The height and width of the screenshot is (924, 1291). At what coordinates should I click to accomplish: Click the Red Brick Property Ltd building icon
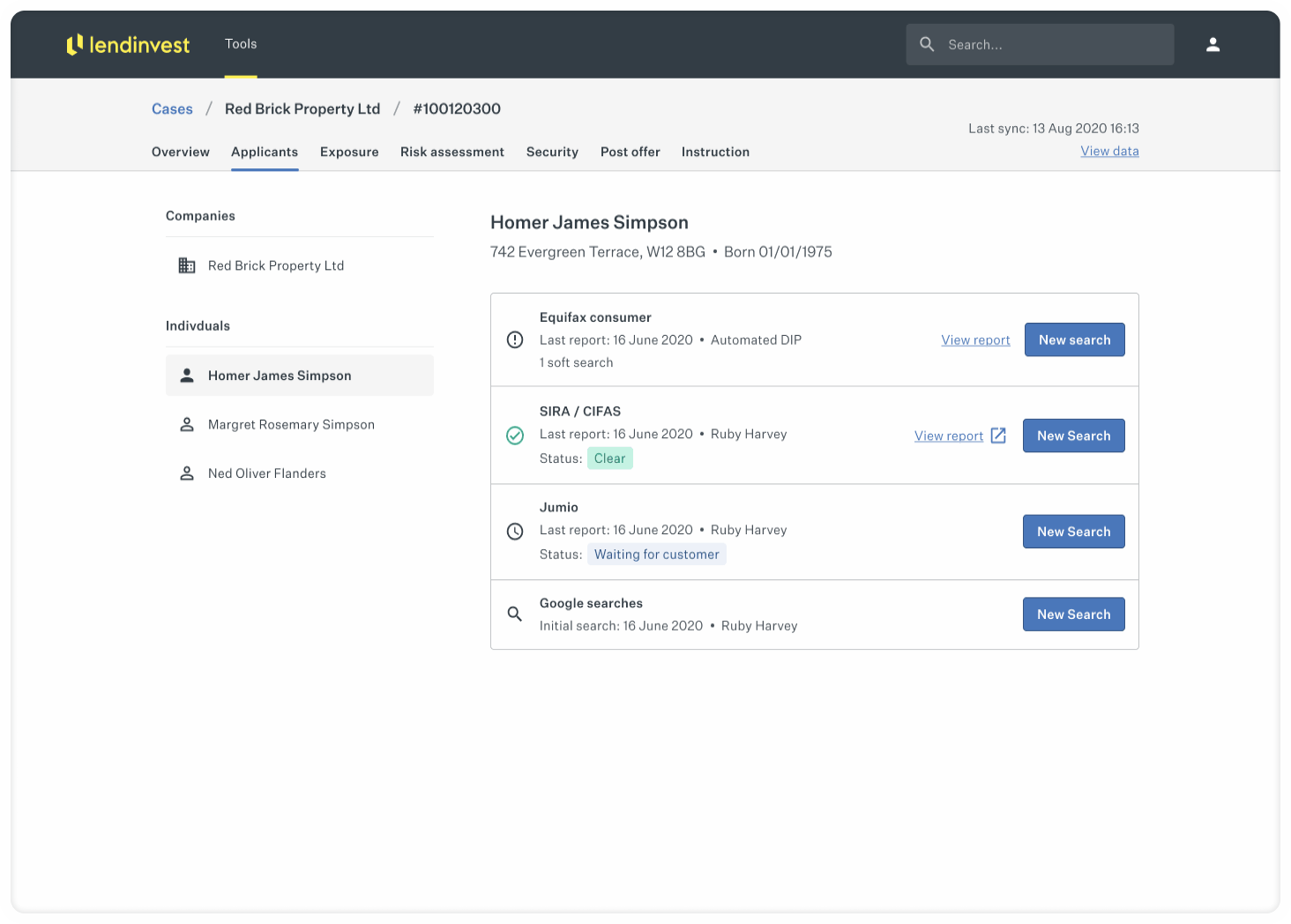click(x=187, y=265)
